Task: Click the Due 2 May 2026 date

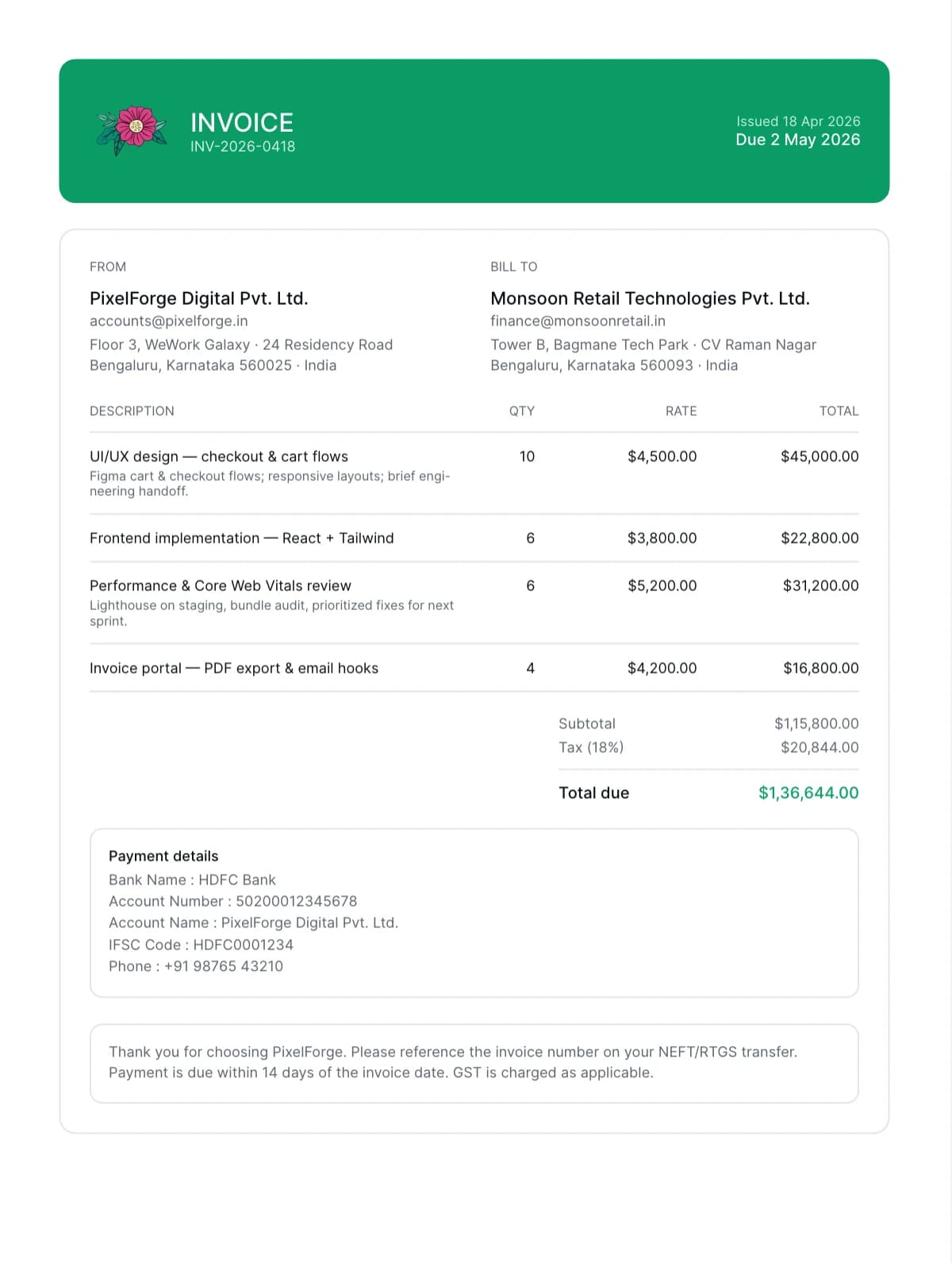Action: point(798,140)
